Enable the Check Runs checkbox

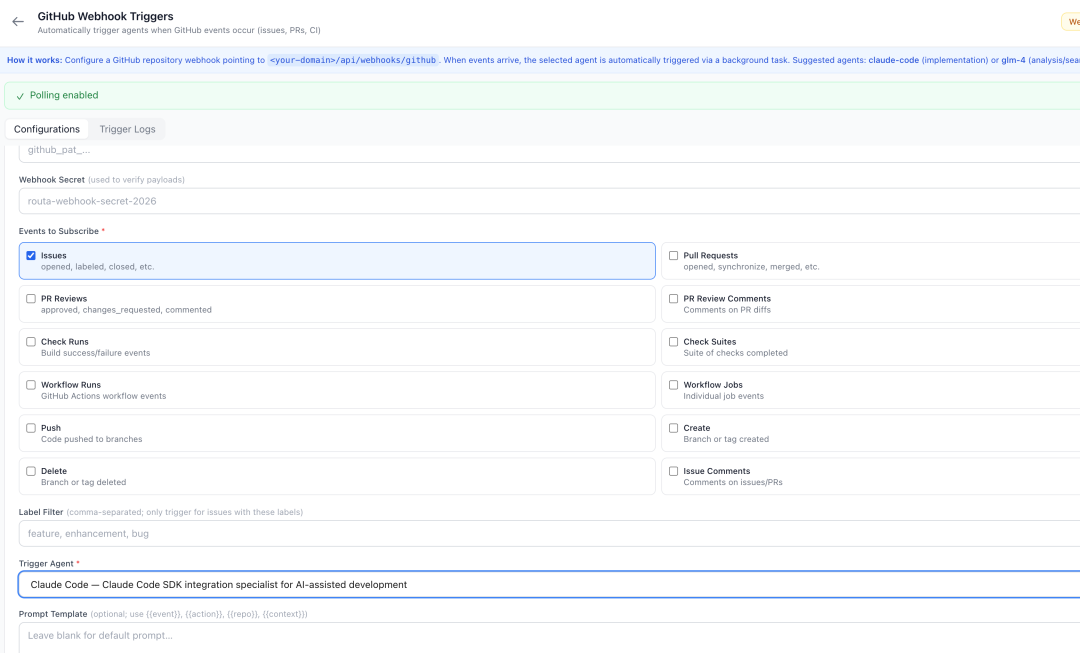[31, 342]
